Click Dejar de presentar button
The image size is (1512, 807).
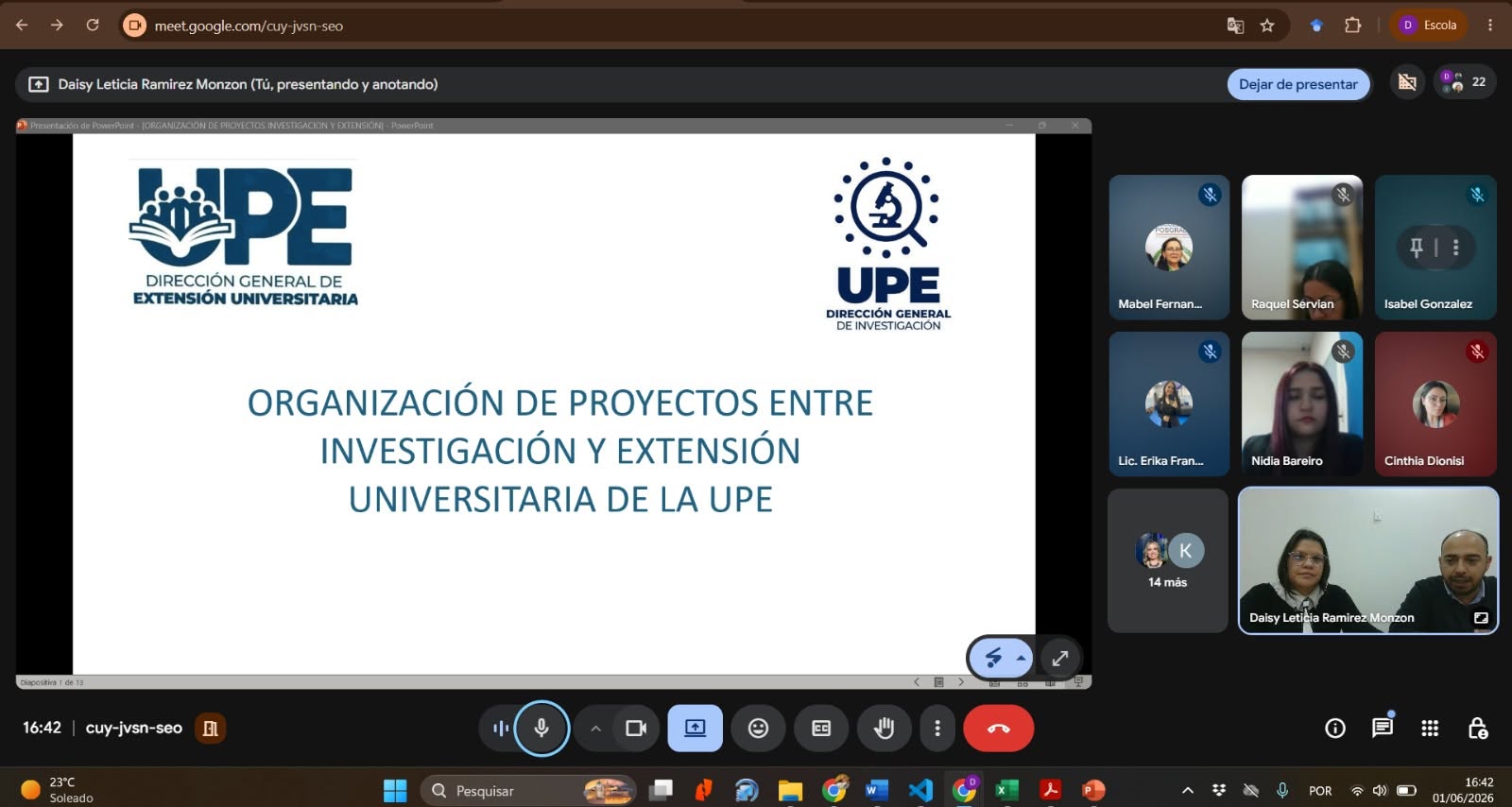click(x=1298, y=84)
